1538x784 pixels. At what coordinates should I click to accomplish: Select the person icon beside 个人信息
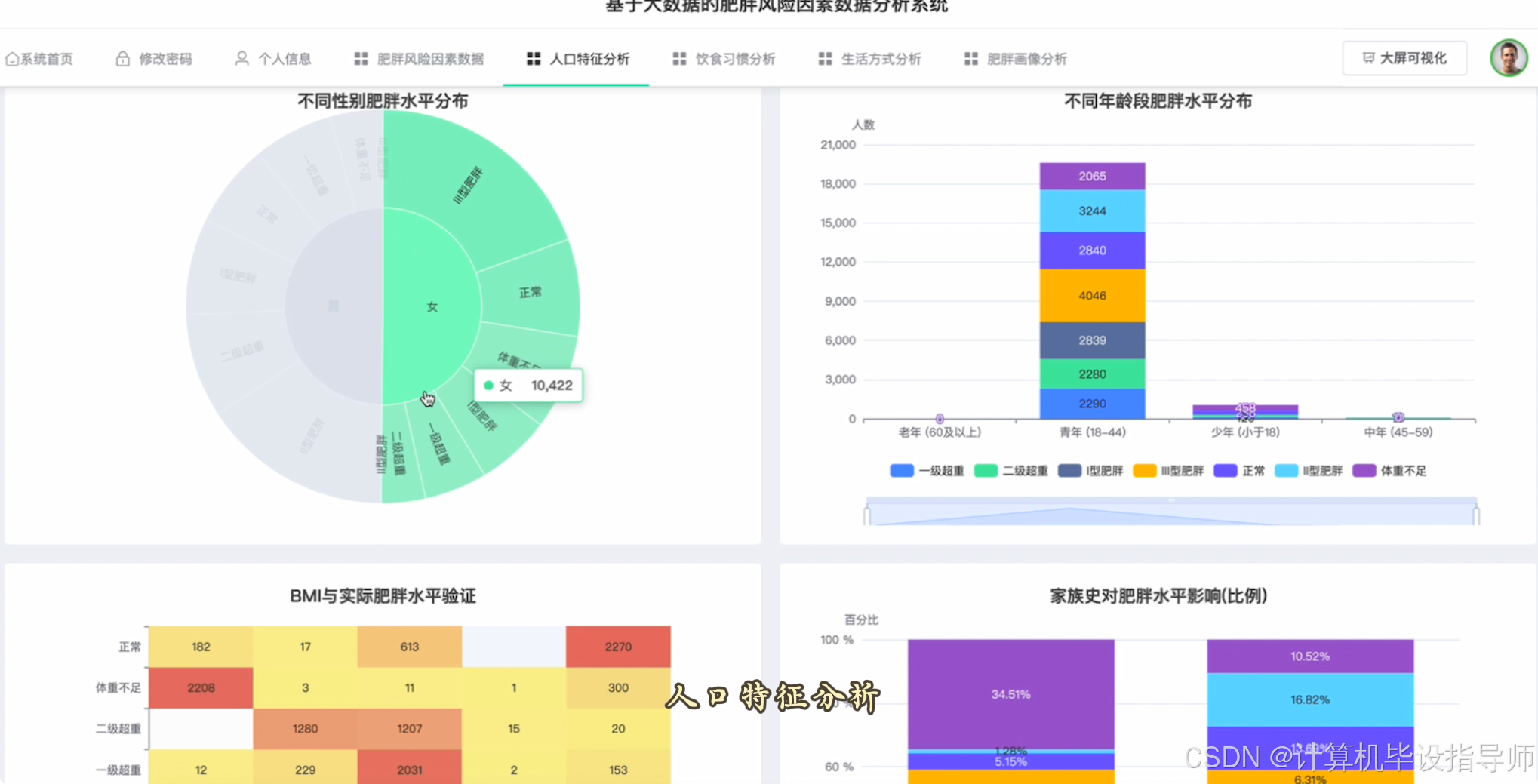pyautogui.click(x=241, y=58)
